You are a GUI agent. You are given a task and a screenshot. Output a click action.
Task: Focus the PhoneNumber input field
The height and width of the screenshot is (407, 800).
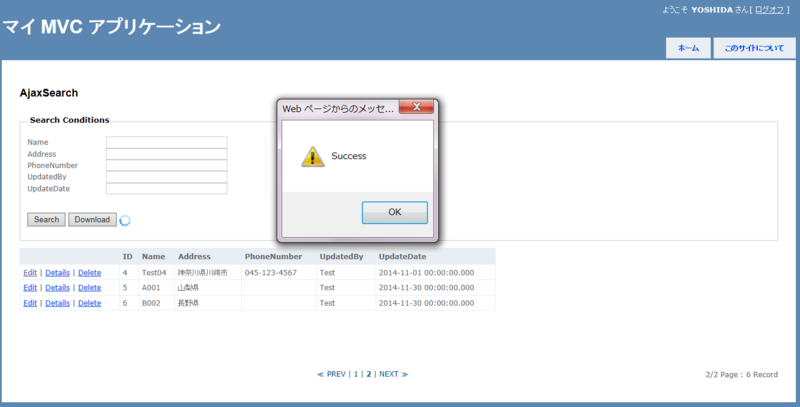167,165
